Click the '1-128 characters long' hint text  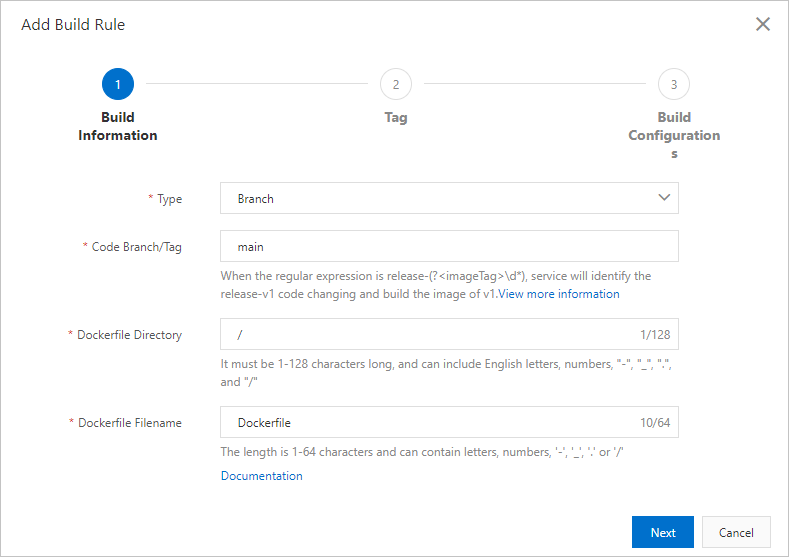point(446,373)
